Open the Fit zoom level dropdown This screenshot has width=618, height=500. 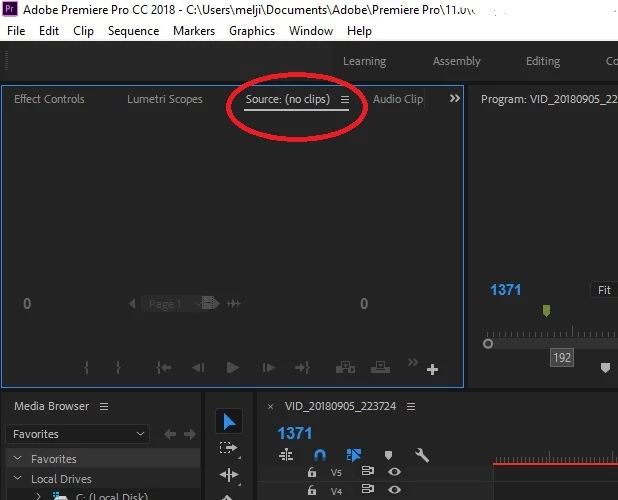604,290
